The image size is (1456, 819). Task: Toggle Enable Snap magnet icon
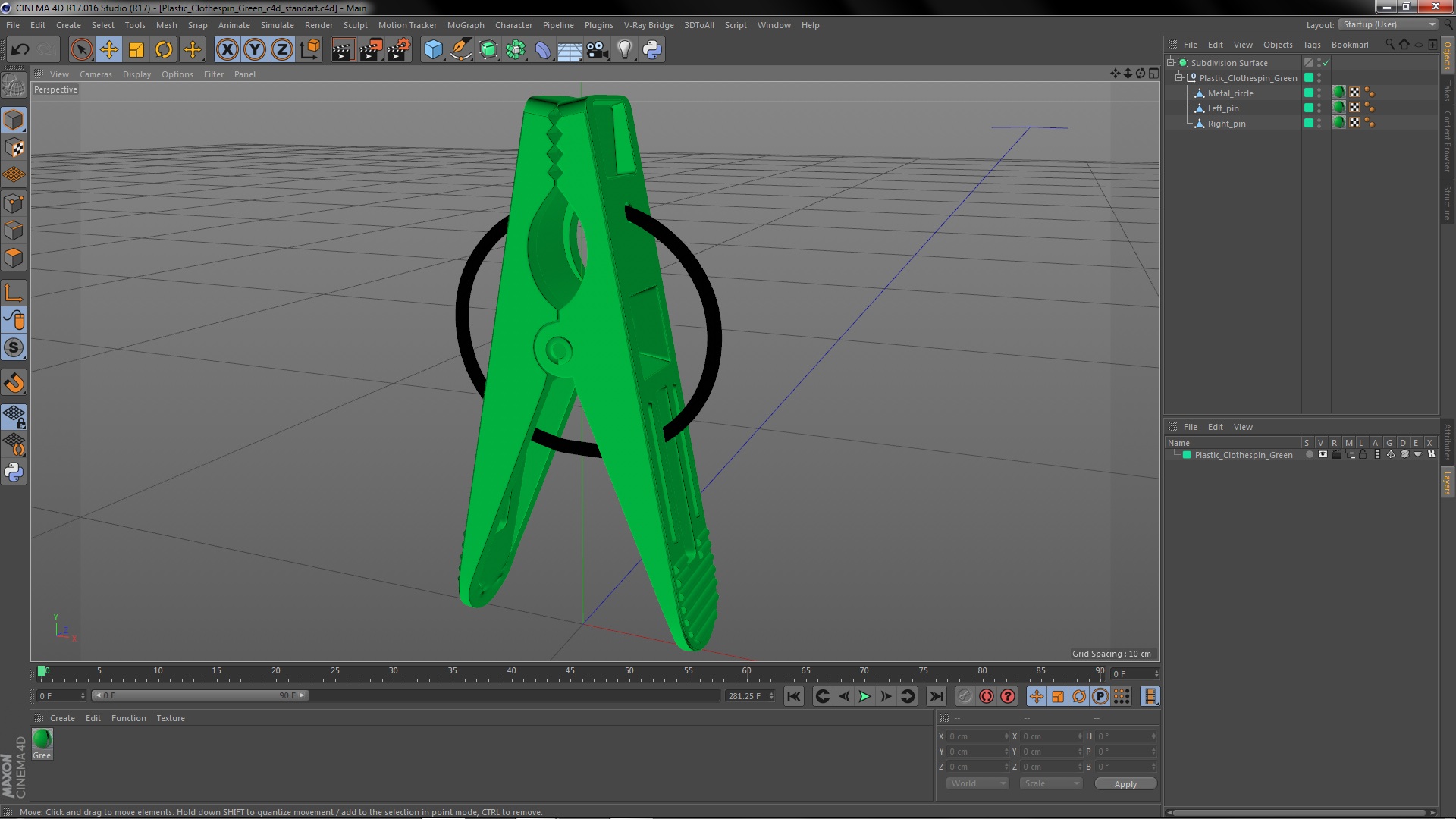point(14,383)
